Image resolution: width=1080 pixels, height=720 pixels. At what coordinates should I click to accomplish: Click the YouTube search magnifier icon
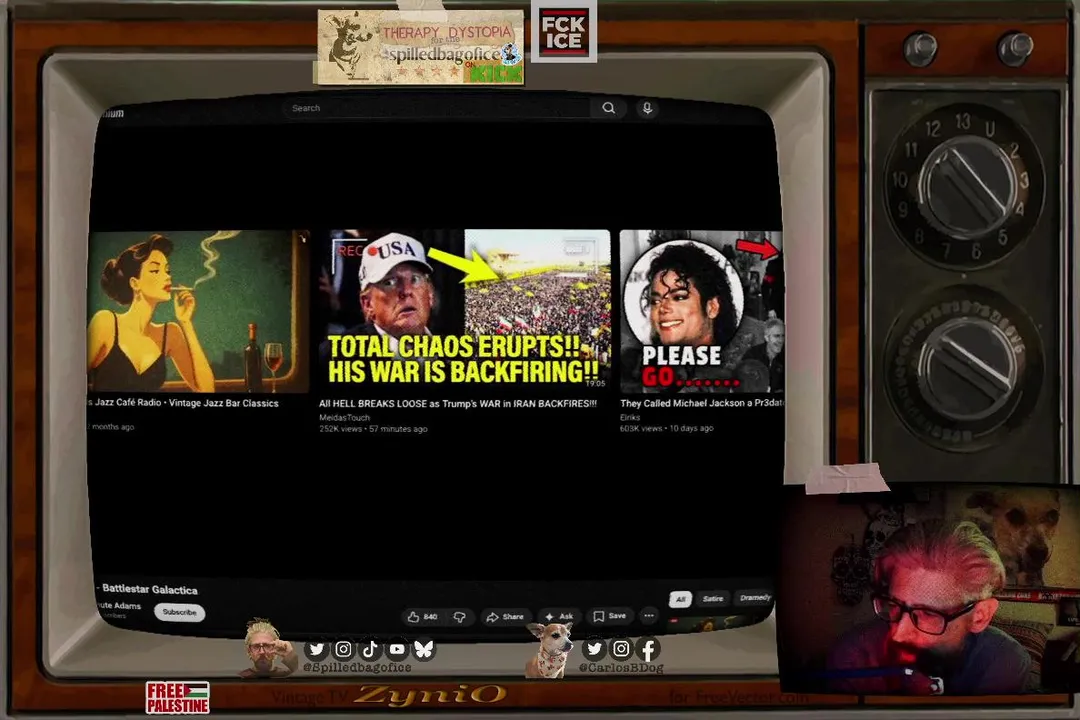point(608,108)
